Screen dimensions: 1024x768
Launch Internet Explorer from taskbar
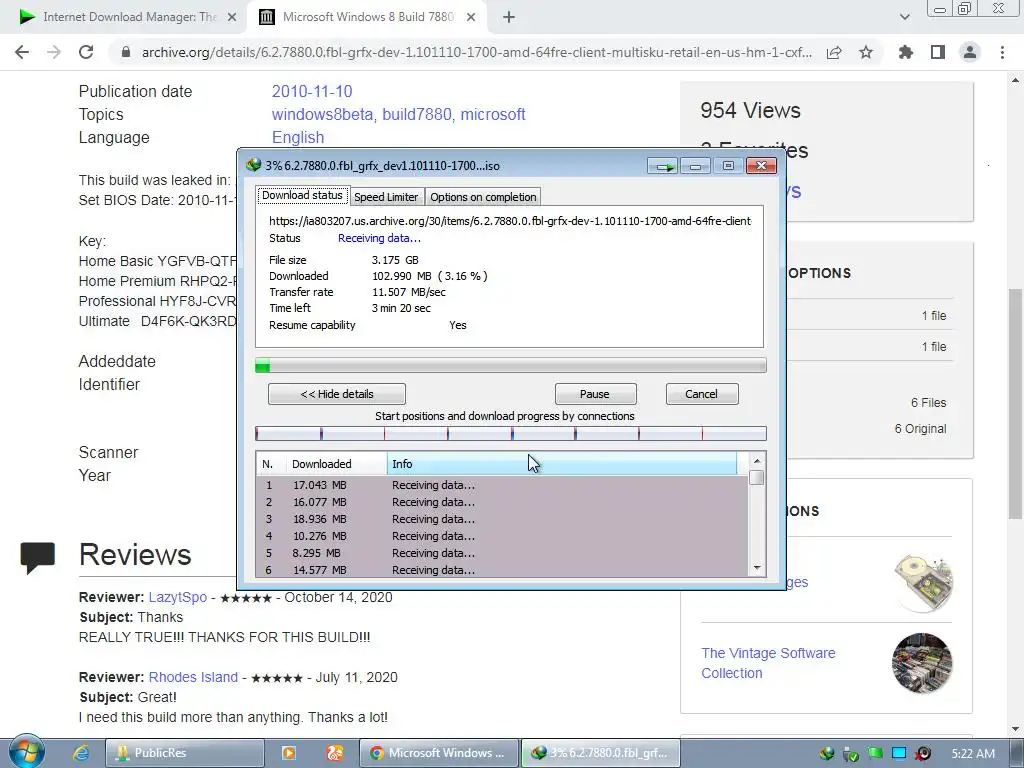(x=81, y=753)
